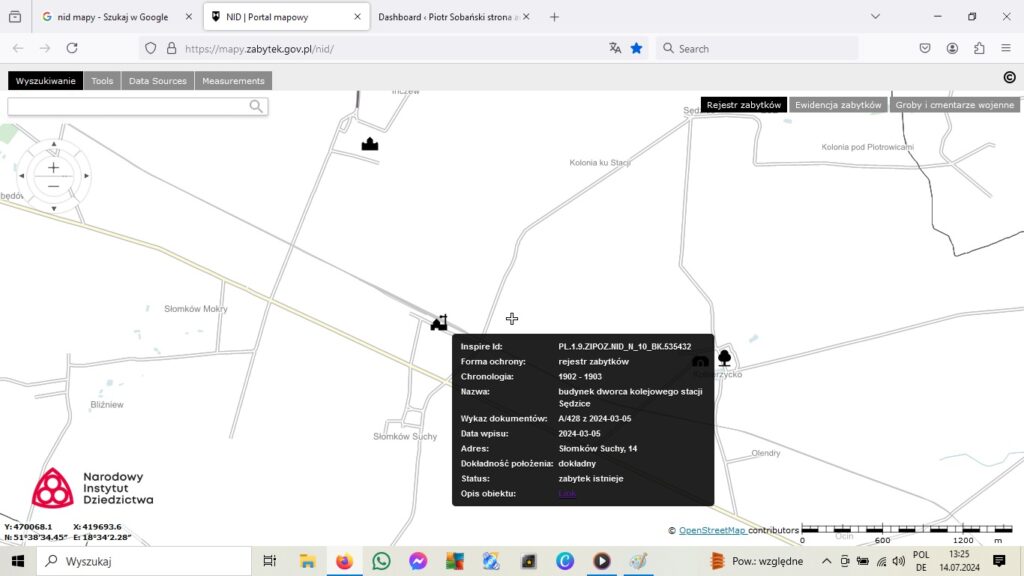Pan the map up using north arrow
Image resolution: width=1024 pixels, height=576 pixels.
(54, 143)
